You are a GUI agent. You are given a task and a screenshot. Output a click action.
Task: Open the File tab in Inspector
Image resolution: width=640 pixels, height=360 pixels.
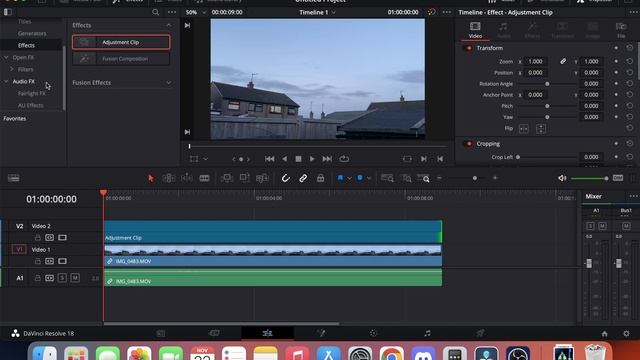tap(621, 31)
